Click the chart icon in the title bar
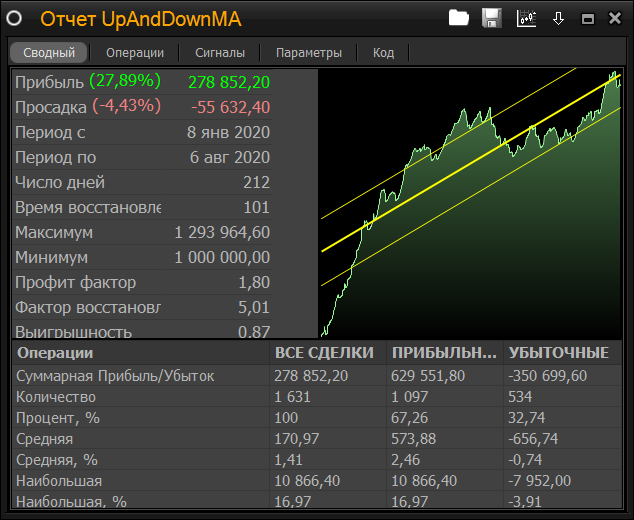The height and width of the screenshot is (520, 634). pos(525,18)
